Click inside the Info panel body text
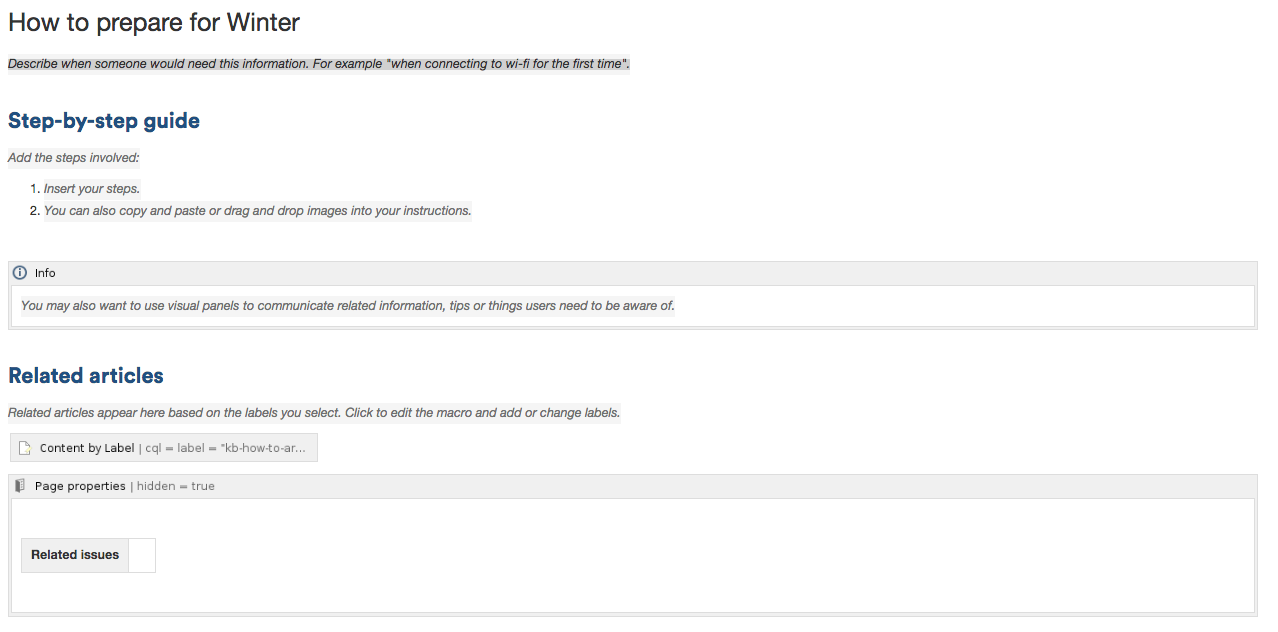 pos(347,306)
